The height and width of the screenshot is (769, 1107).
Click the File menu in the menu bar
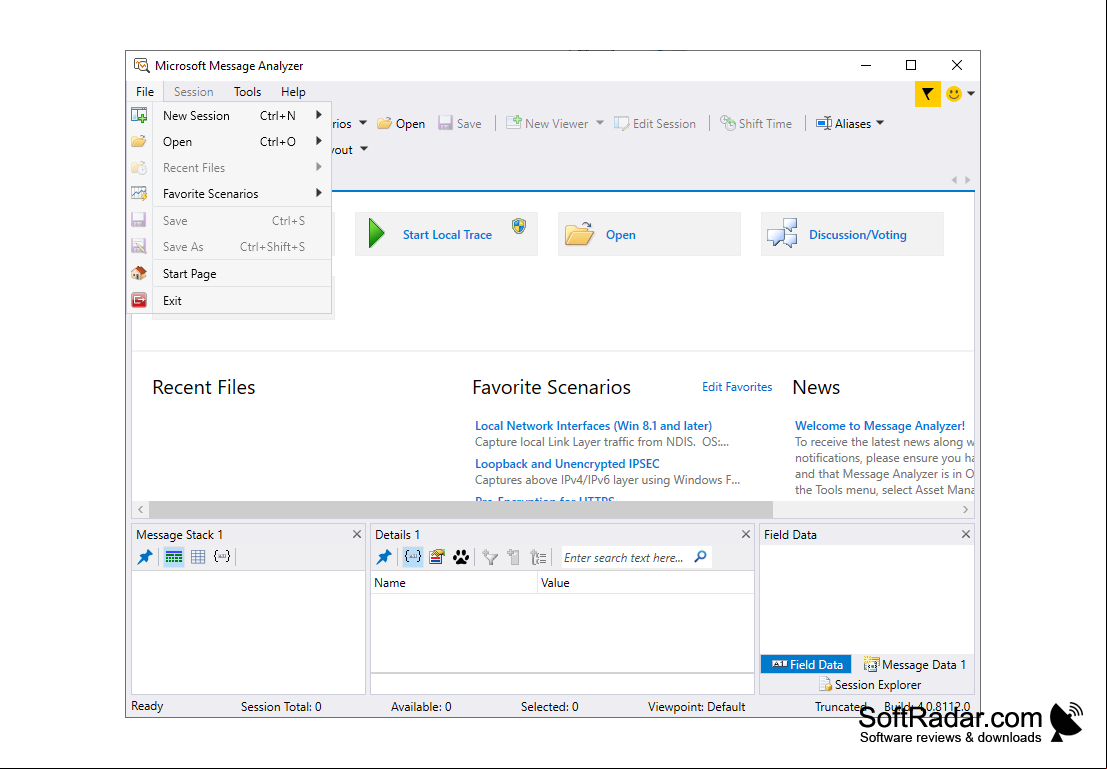145,92
